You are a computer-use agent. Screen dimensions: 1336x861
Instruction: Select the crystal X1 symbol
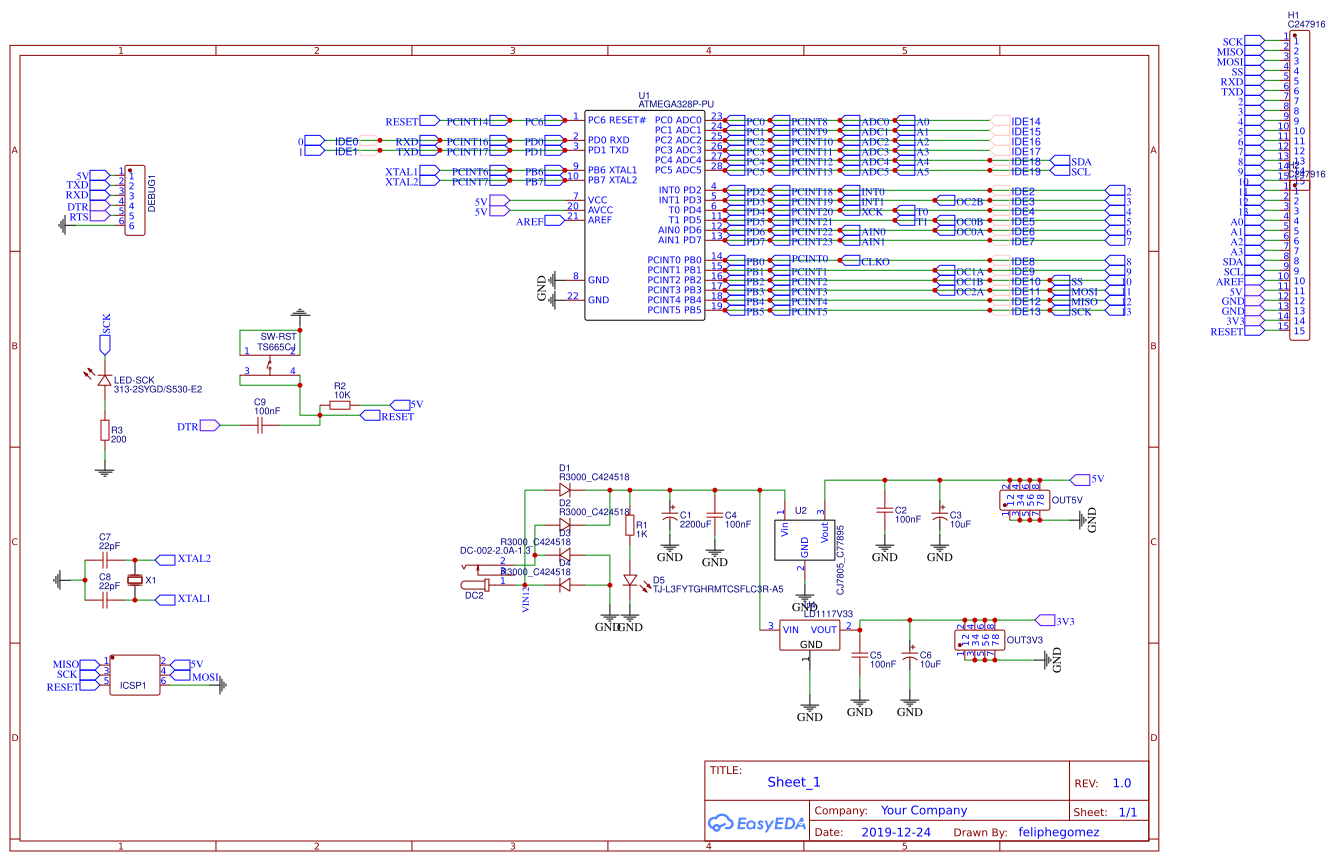click(x=135, y=580)
